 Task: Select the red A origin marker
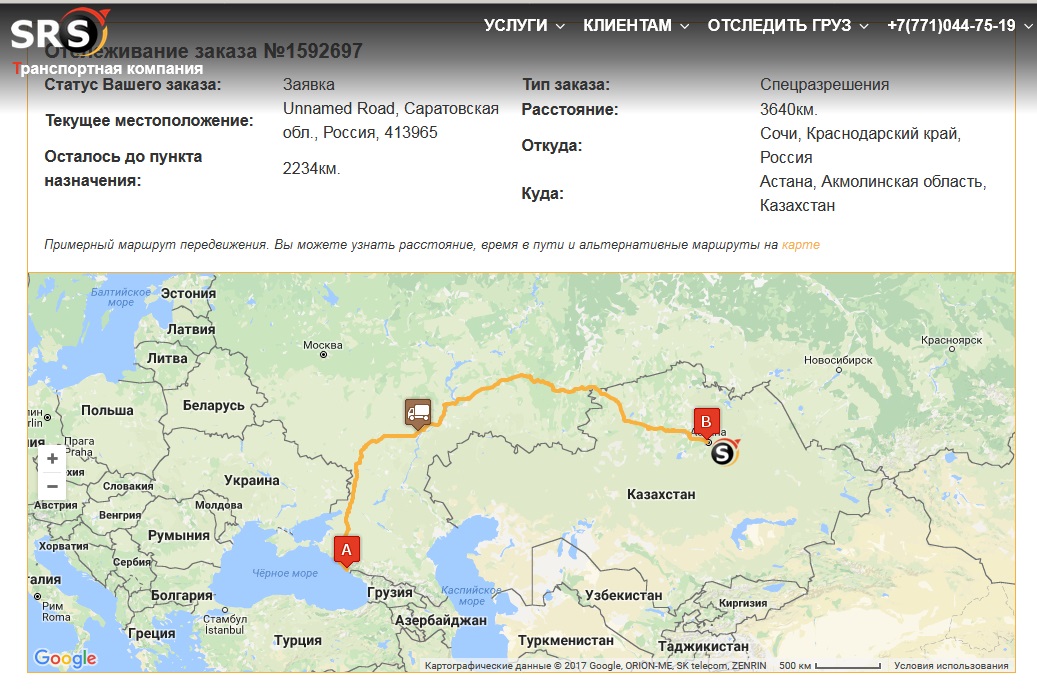(347, 551)
